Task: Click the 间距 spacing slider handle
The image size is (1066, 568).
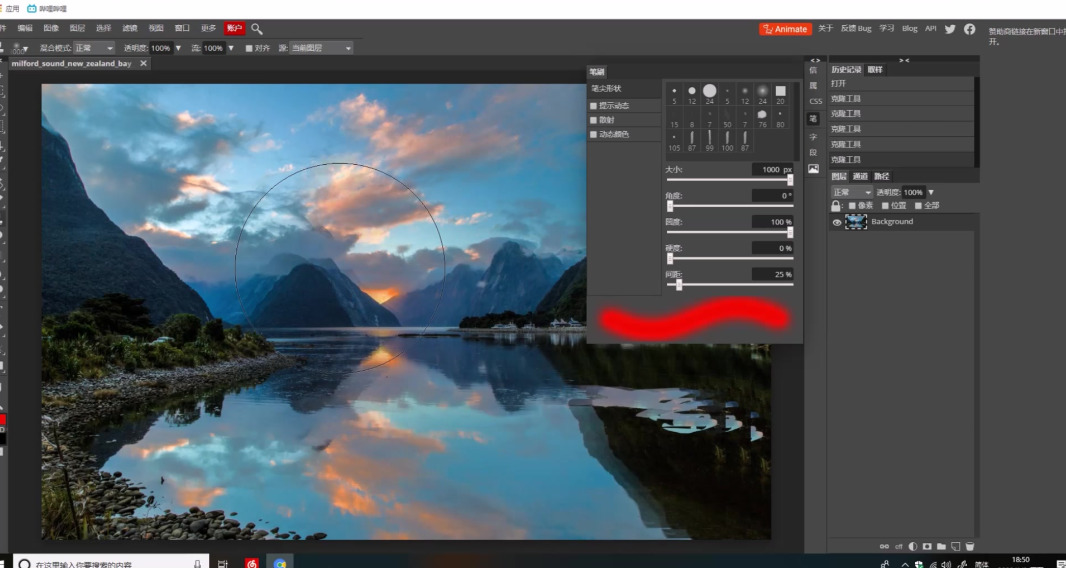Action: point(678,285)
